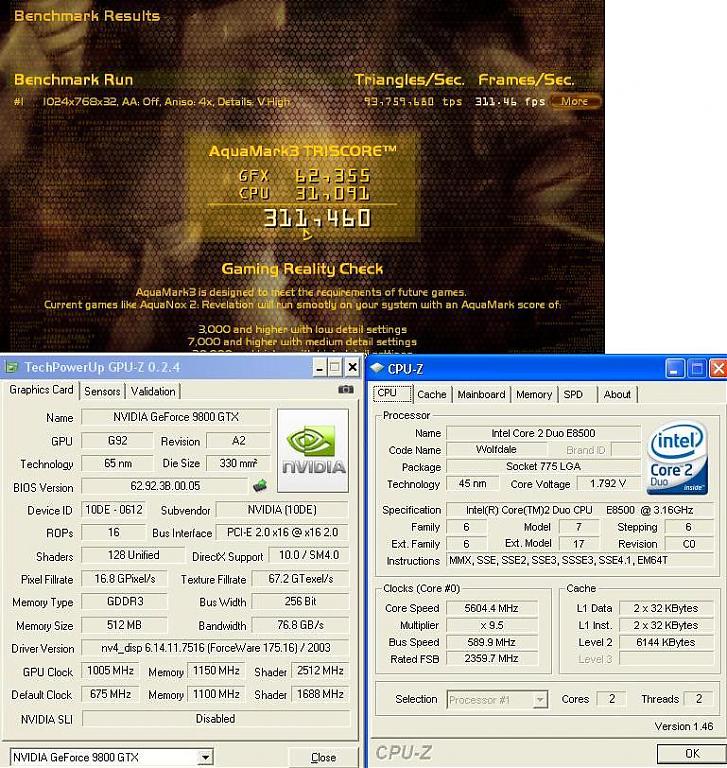Click the Texture Fillrate value 67.2 GTexel/s
The image size is (727, 768).
click(300, 579)
